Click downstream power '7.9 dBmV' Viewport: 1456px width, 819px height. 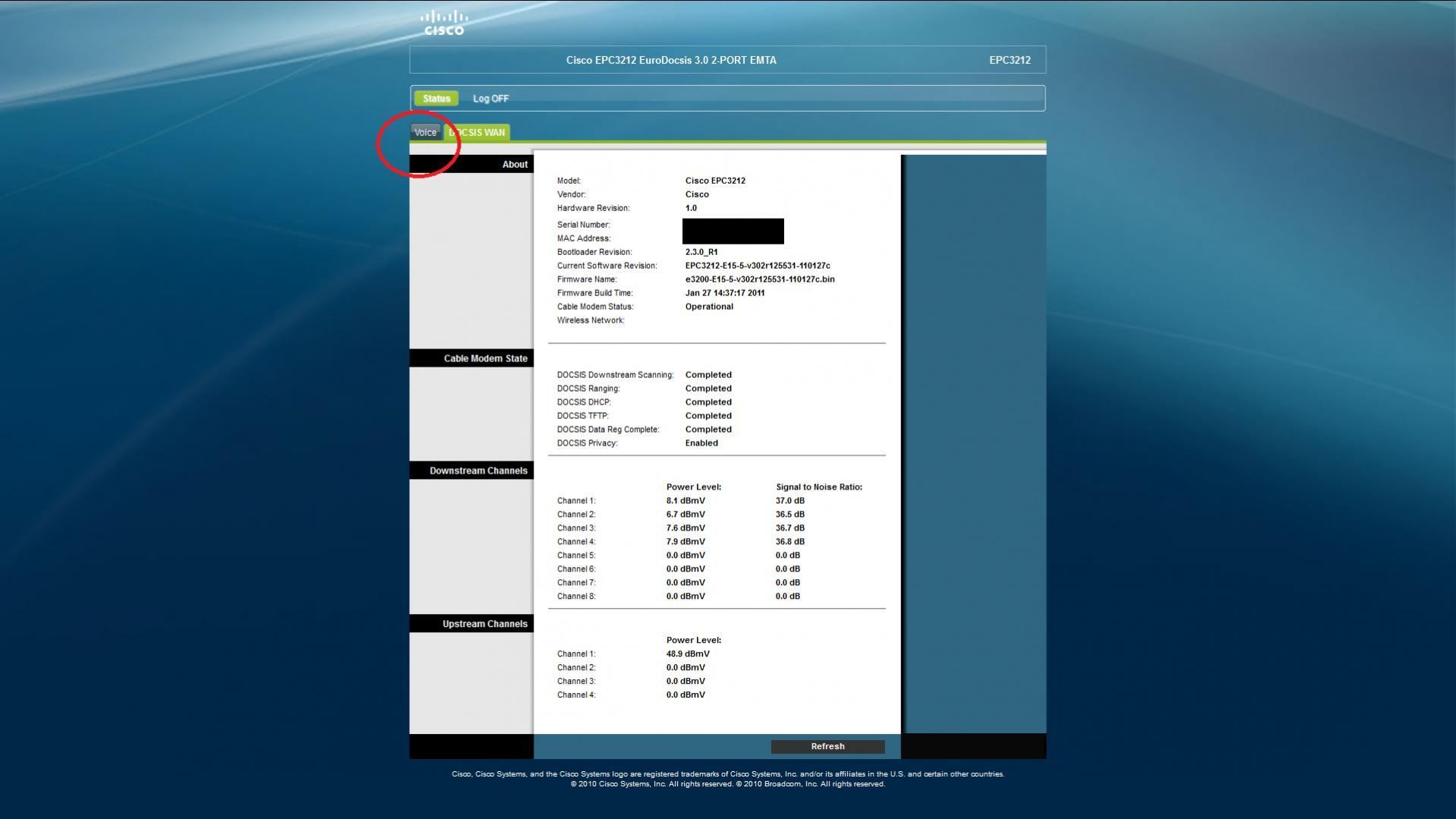[x=685, y=542]
